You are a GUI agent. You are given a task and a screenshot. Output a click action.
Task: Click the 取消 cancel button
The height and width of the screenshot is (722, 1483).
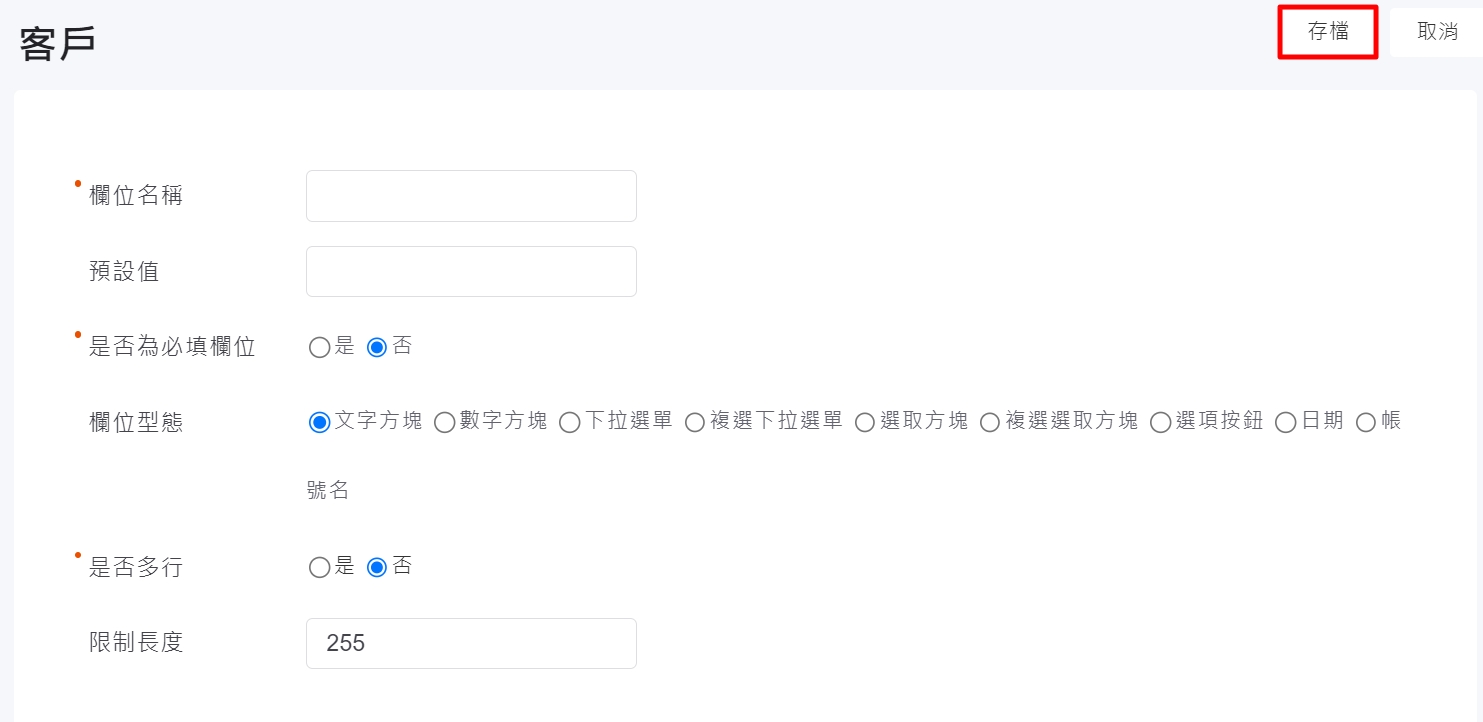(1437, 32)
